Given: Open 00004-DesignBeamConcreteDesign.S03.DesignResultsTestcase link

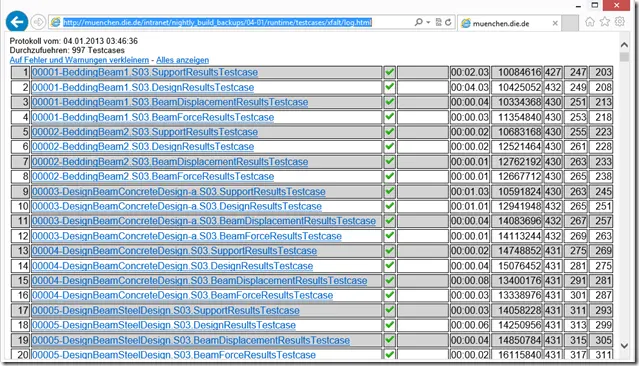Looking at the screenshot, I should click(172, 266).
